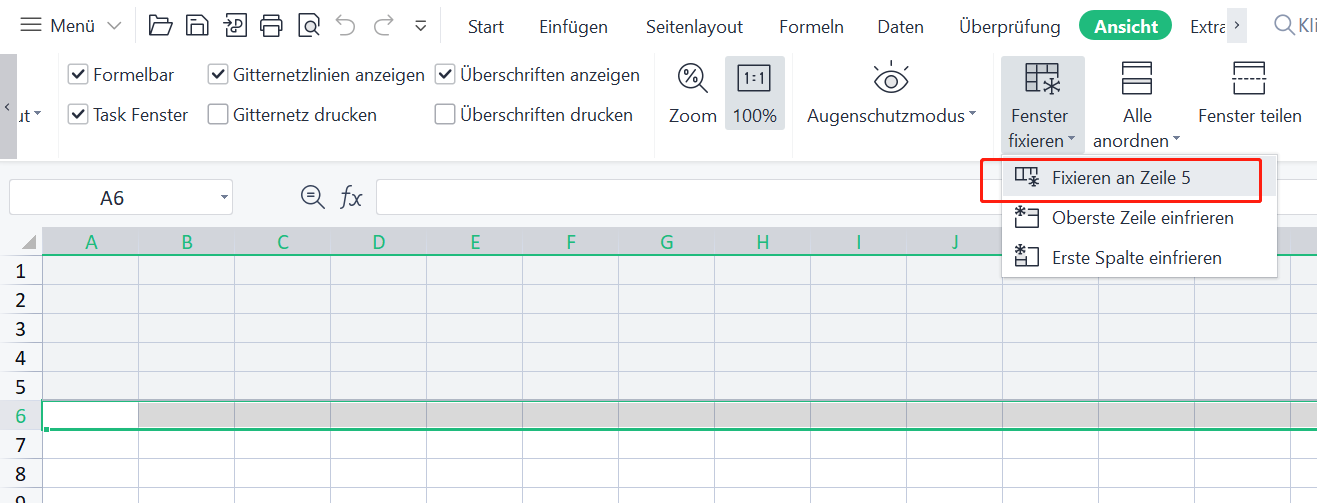Toggle Gitternetzlinien anzeigen checkbox

218,75
